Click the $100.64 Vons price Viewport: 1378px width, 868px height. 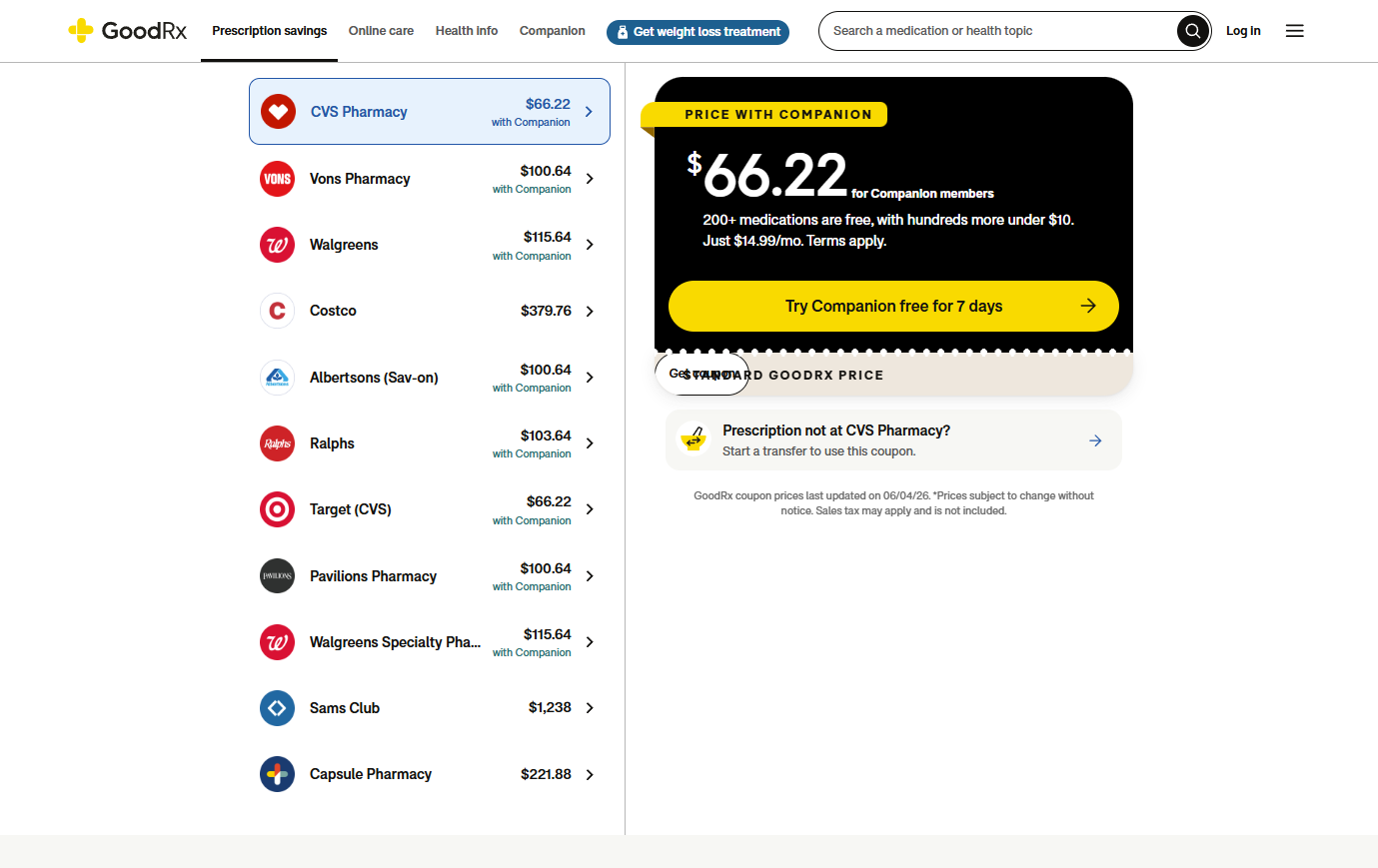(546, 171)
